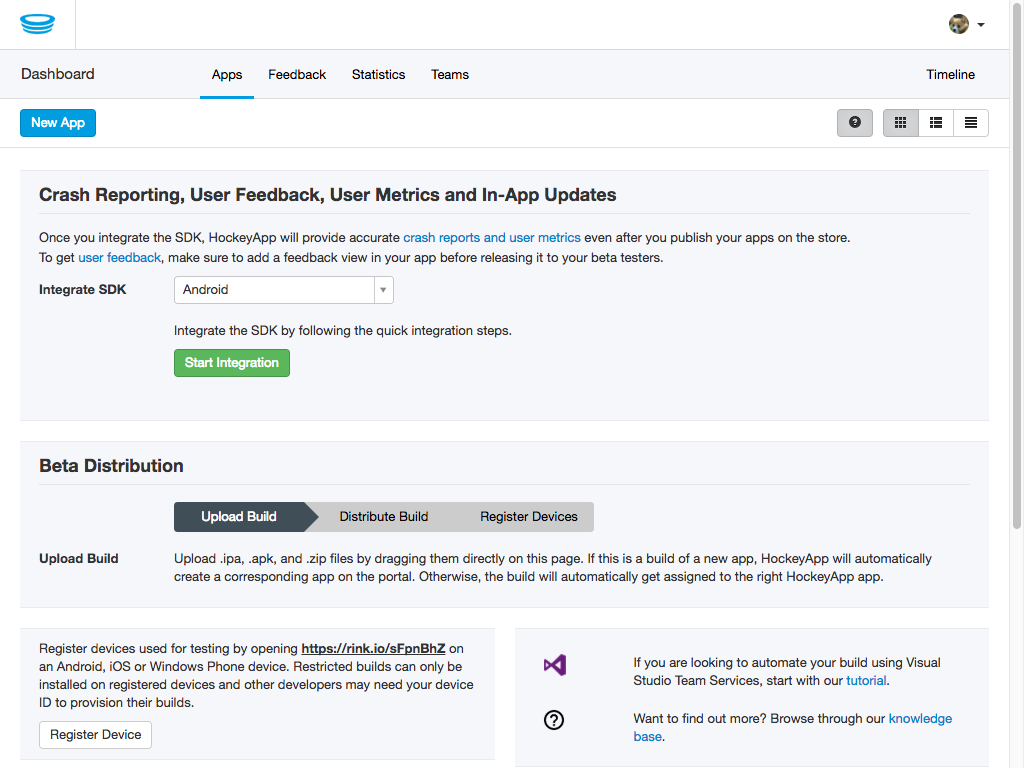Image resolution: width=1024 pixels, height=768 pixels.
Task: Select the Distribute Build step
Action: [x=384, y=516]
